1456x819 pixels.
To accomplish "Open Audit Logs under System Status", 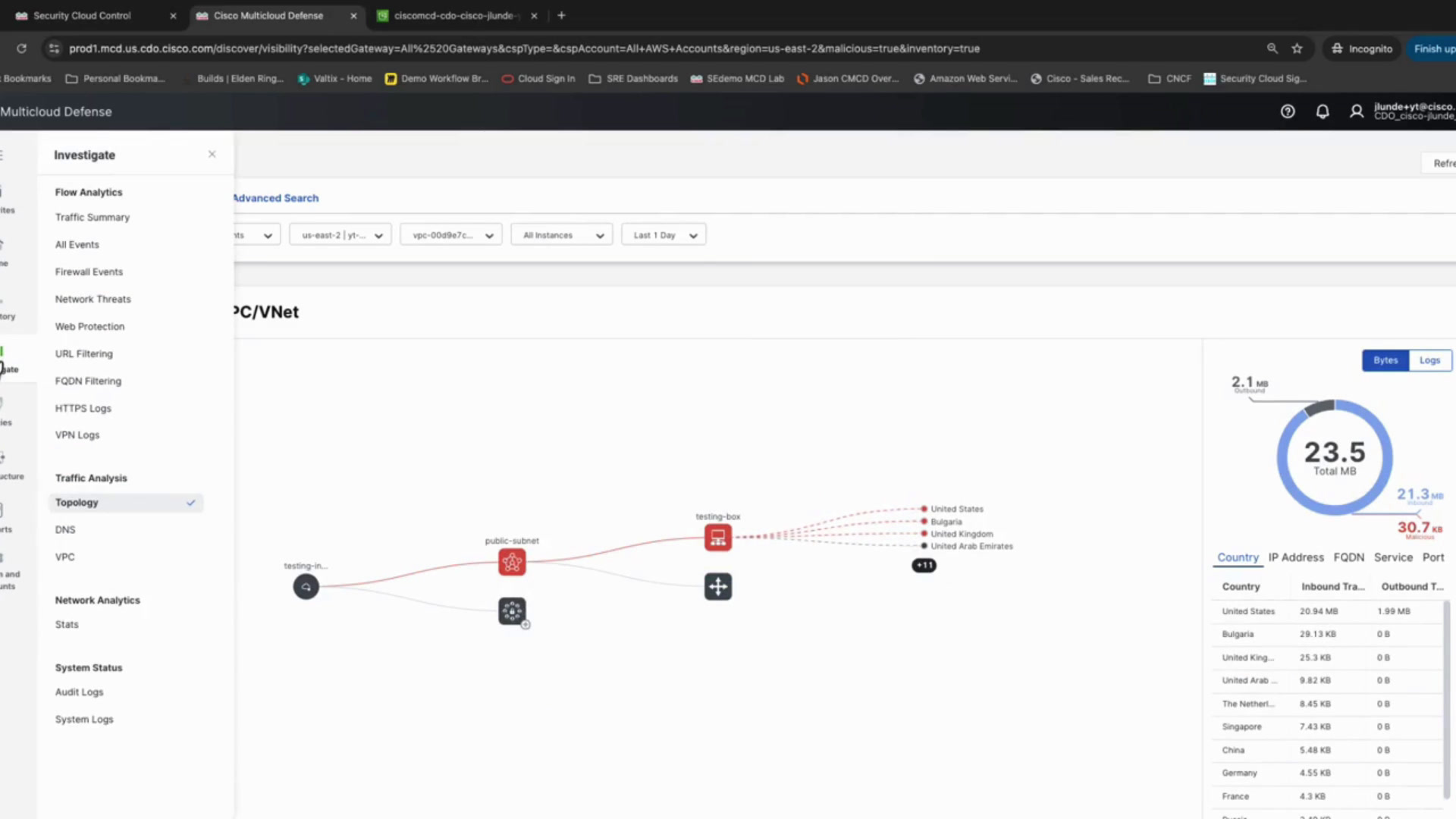I will 80,692.
